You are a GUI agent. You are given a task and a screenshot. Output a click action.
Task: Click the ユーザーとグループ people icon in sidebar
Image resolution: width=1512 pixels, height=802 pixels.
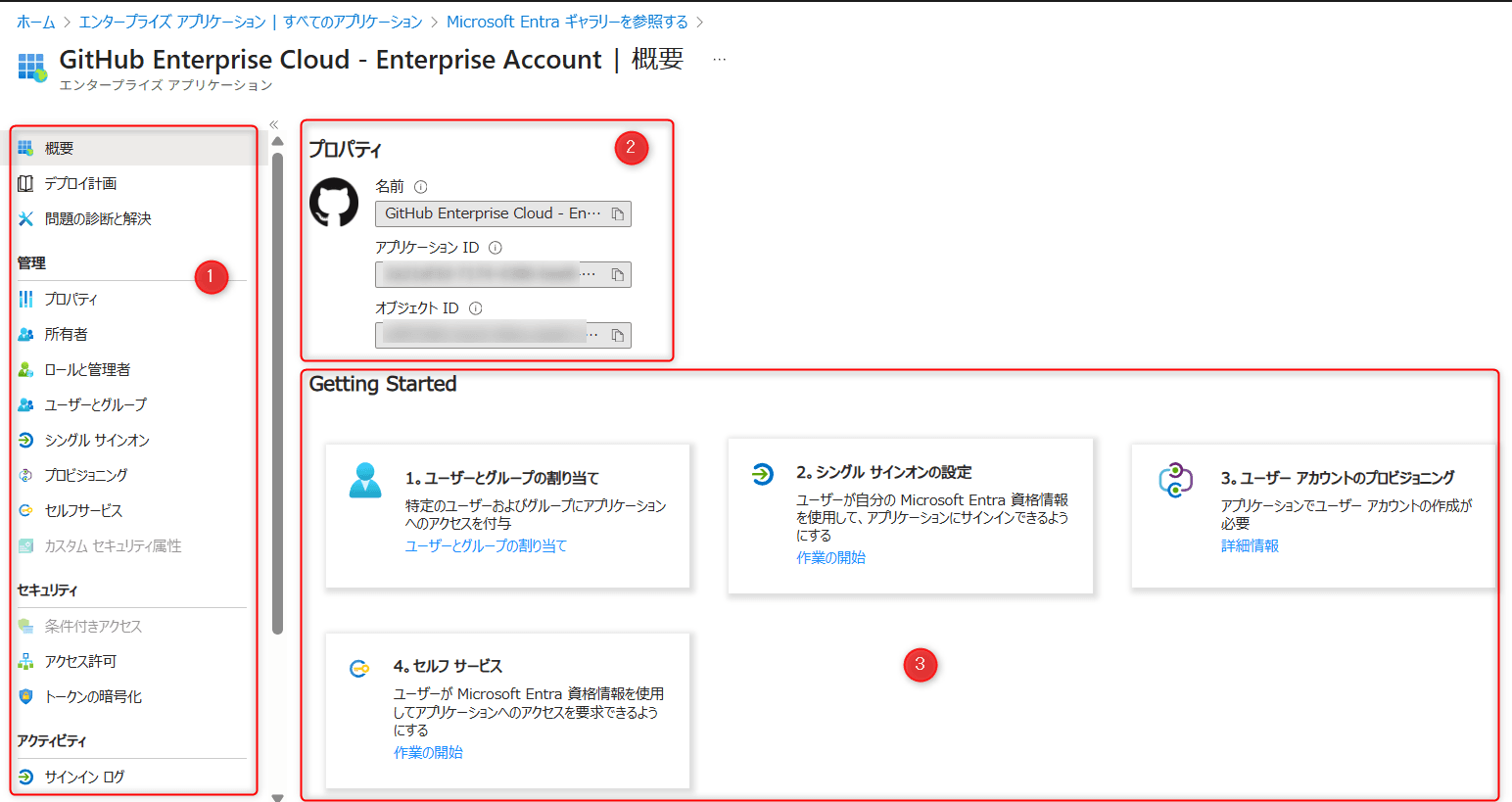pos(25,404)
